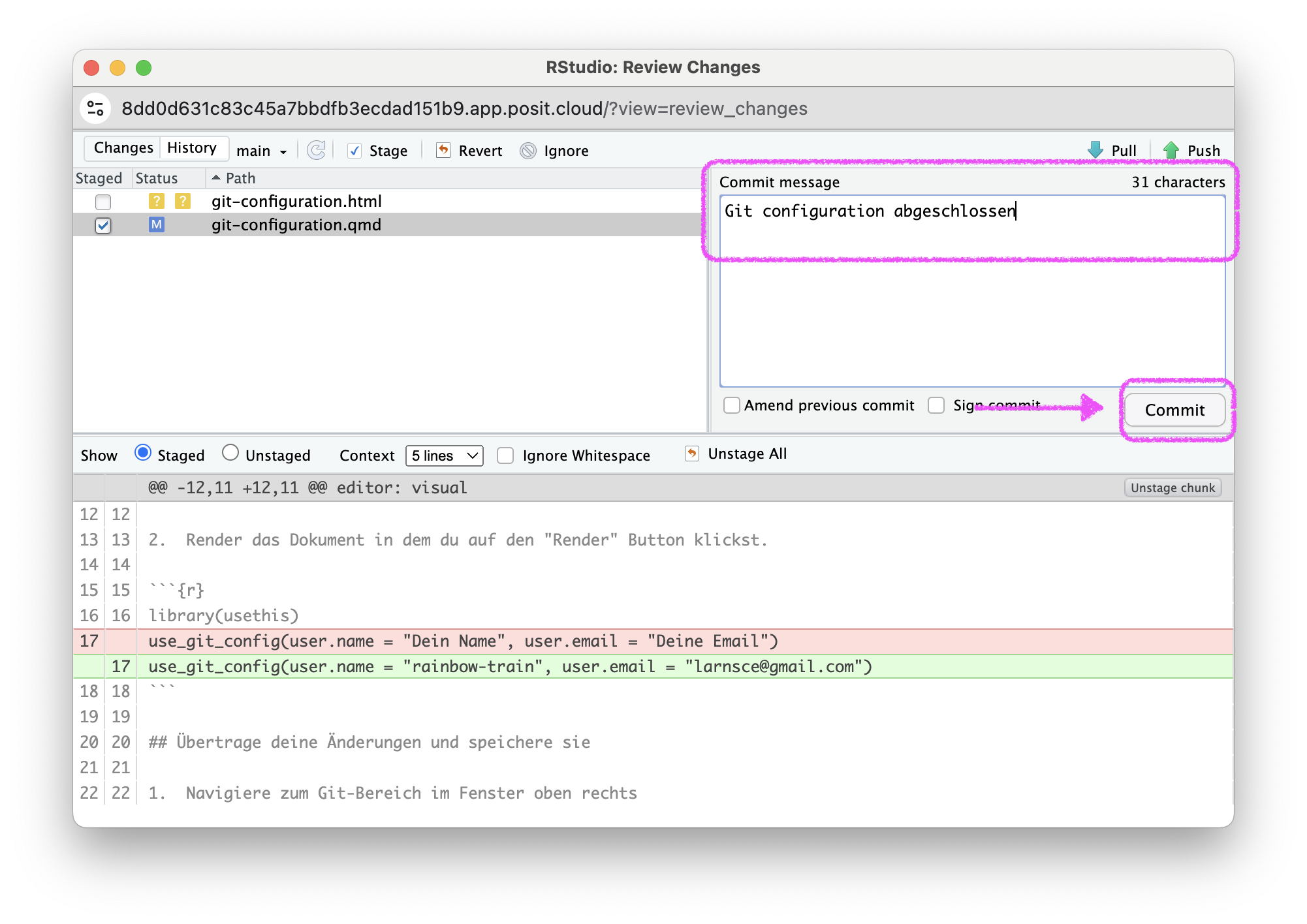Switch to the Changes tab
This screenshot has height=924, width=1307.
point(123,148)
